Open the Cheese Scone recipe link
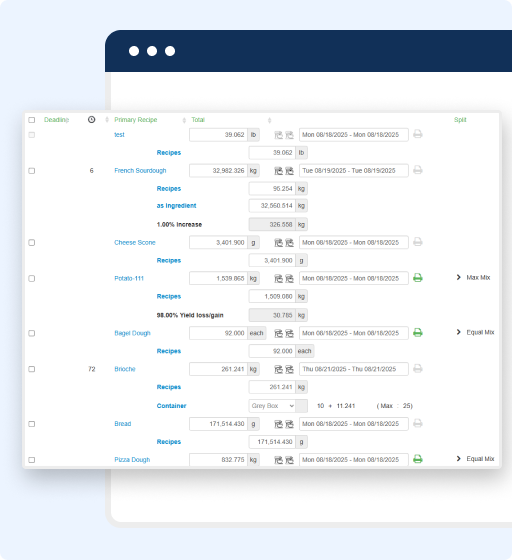 coord(135,242)
